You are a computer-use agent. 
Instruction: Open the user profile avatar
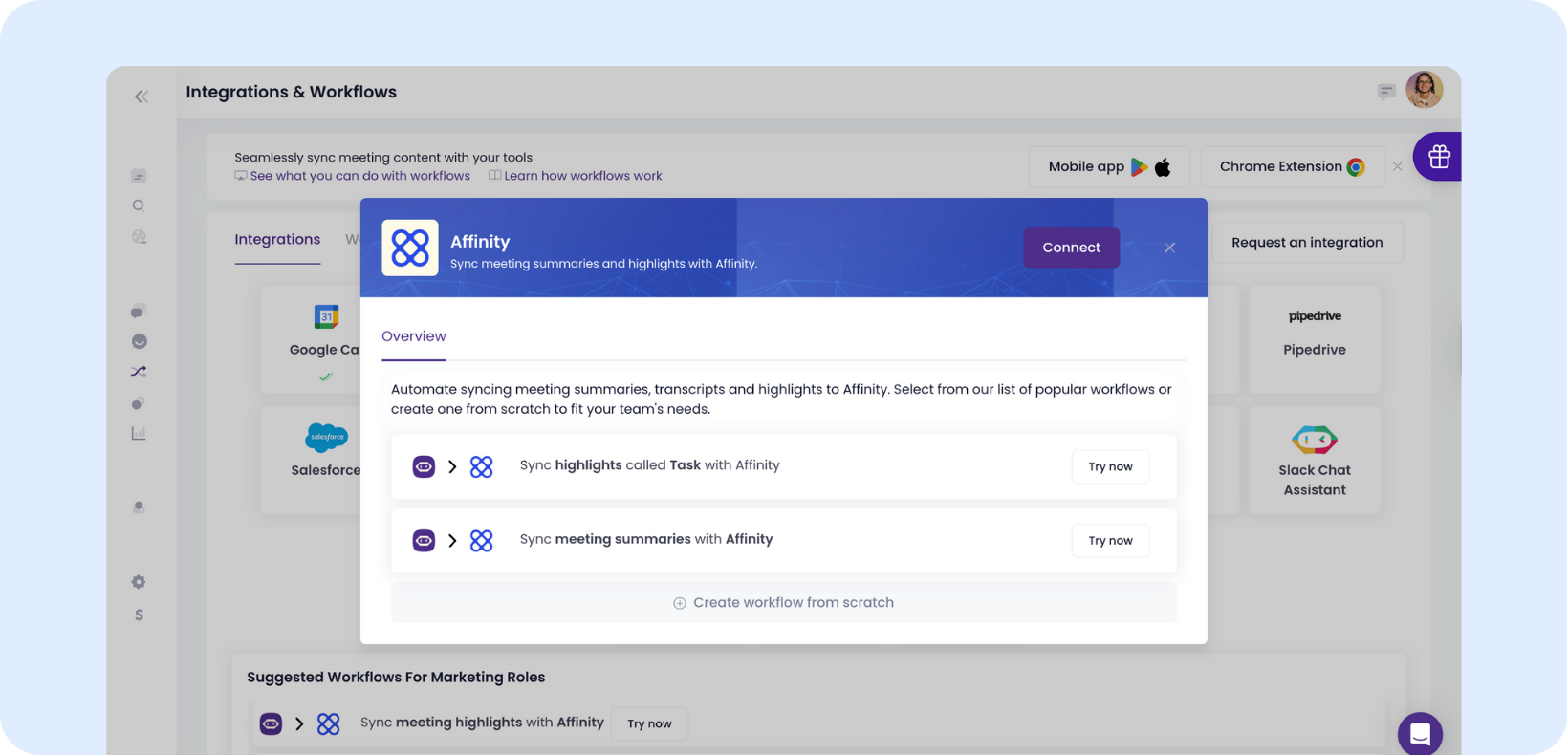1424,91
